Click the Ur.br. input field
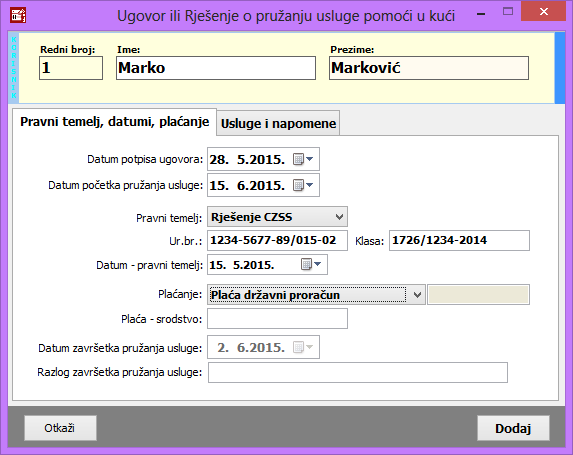Image resolution: width=573 pixels, height=455 pixels. pyautogui.click(x=277, y=240)
